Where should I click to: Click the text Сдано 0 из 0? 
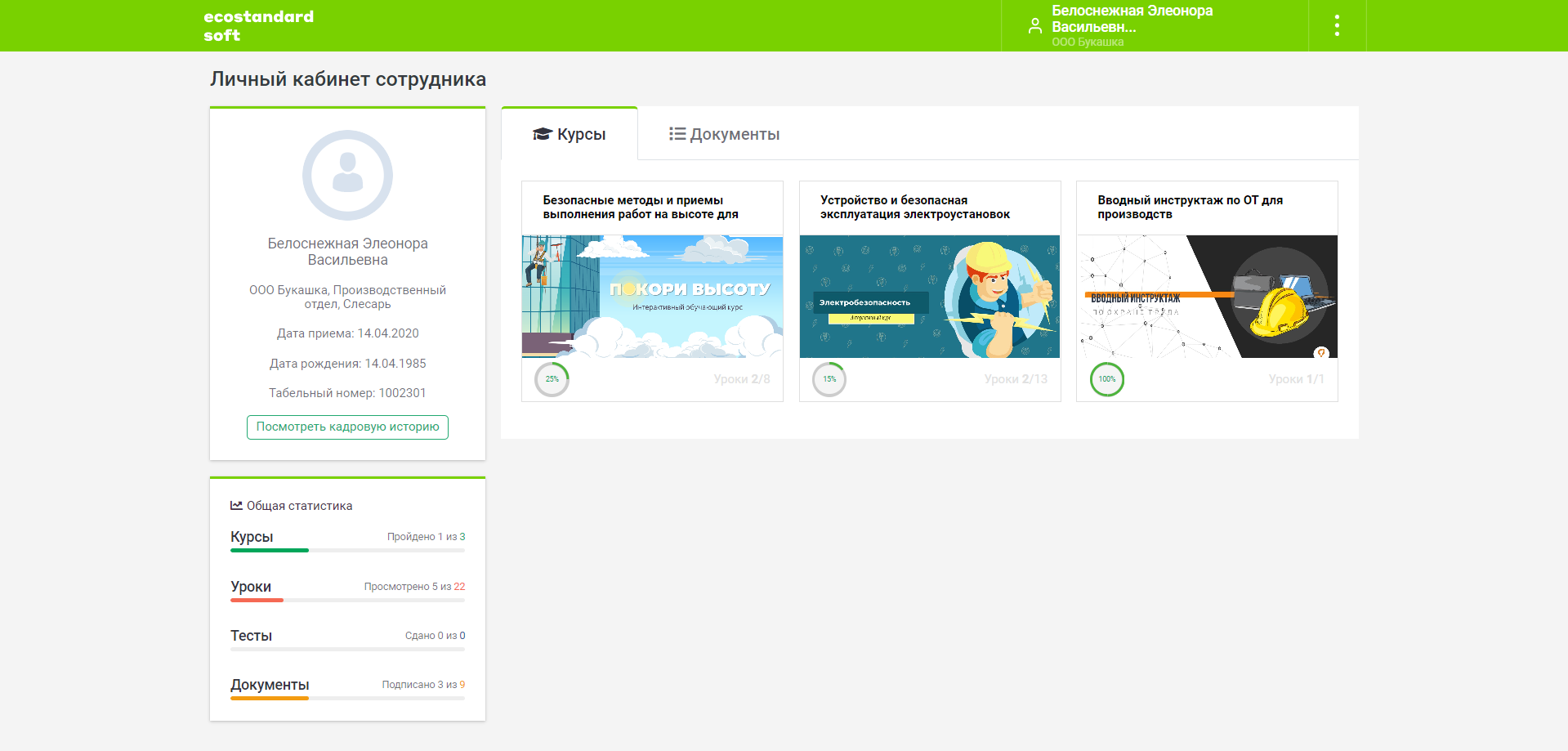435,636
